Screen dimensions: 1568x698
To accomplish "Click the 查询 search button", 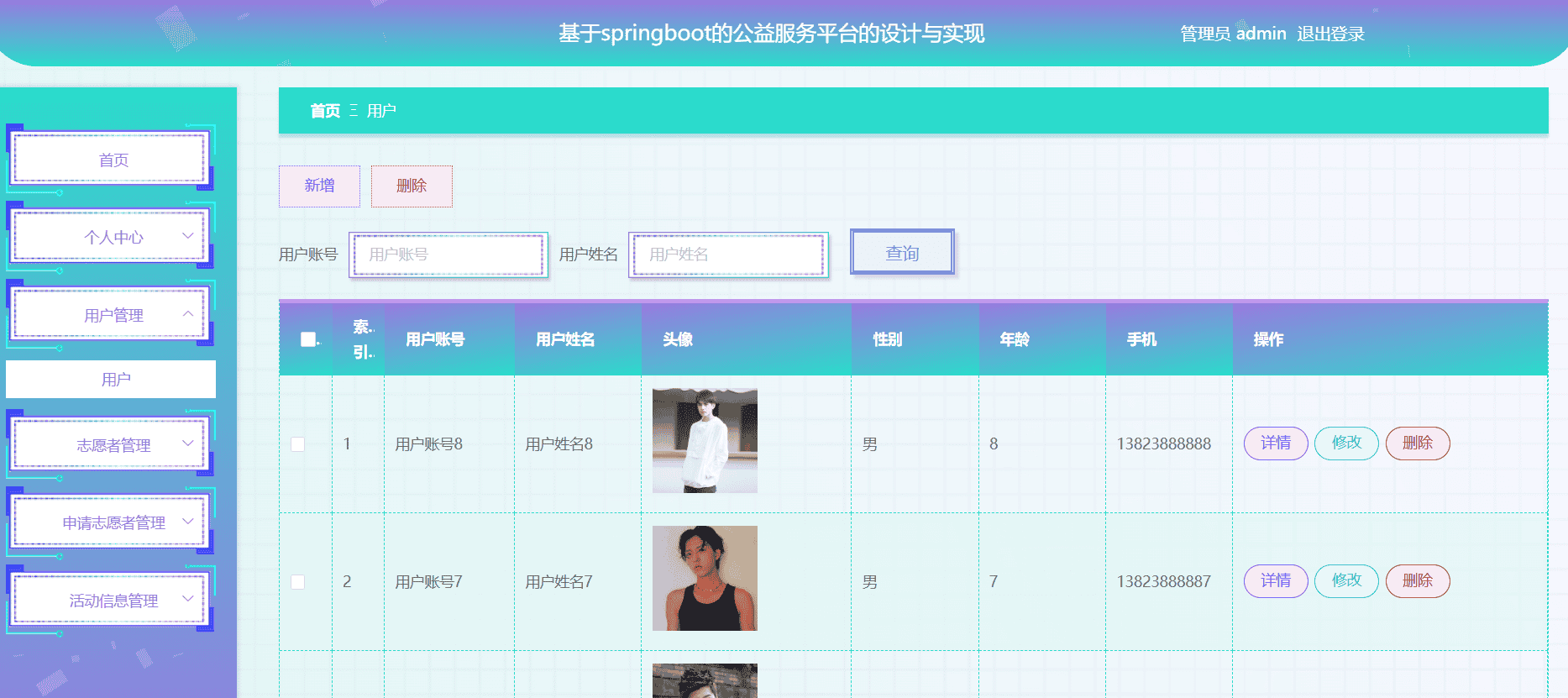I will pyautogui.click(x=902, y=252).
